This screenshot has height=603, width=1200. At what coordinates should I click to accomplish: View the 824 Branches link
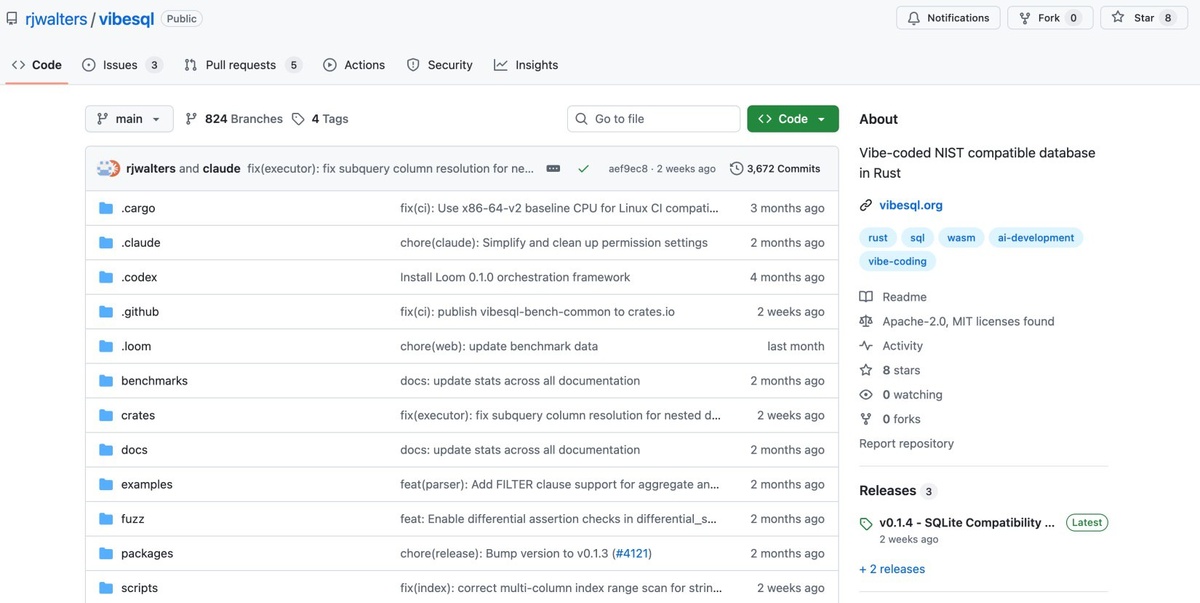click(234, 119)
